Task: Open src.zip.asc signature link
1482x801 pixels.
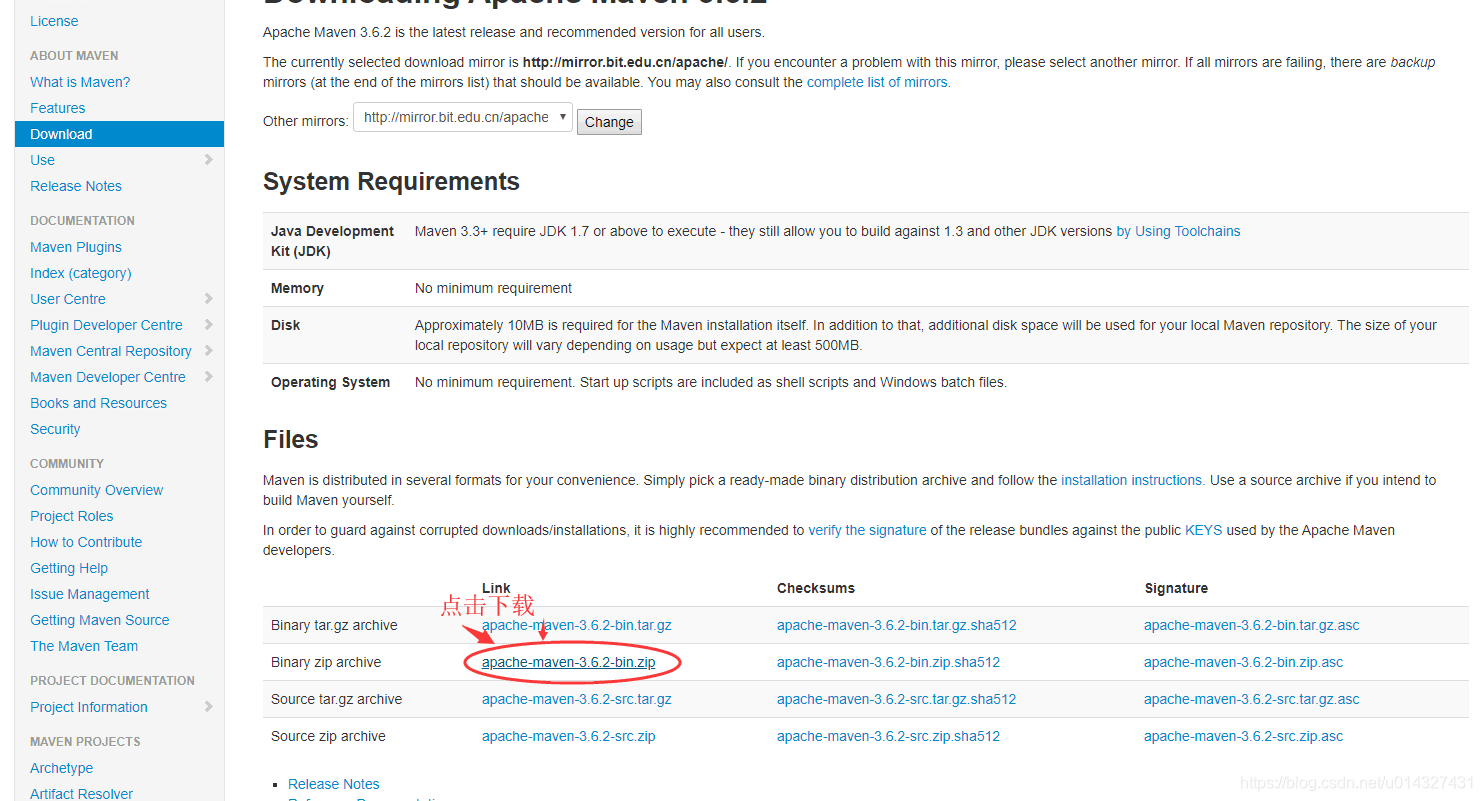Action: 1243,736
